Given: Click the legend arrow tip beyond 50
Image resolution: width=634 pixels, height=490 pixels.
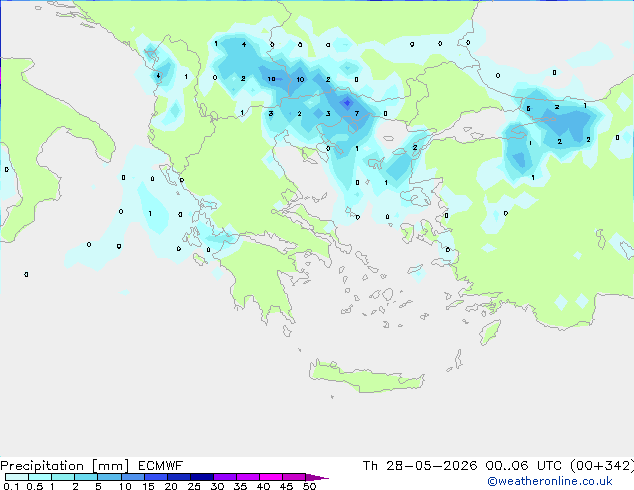Looking at the screenshot, I should tap(317, 477).
